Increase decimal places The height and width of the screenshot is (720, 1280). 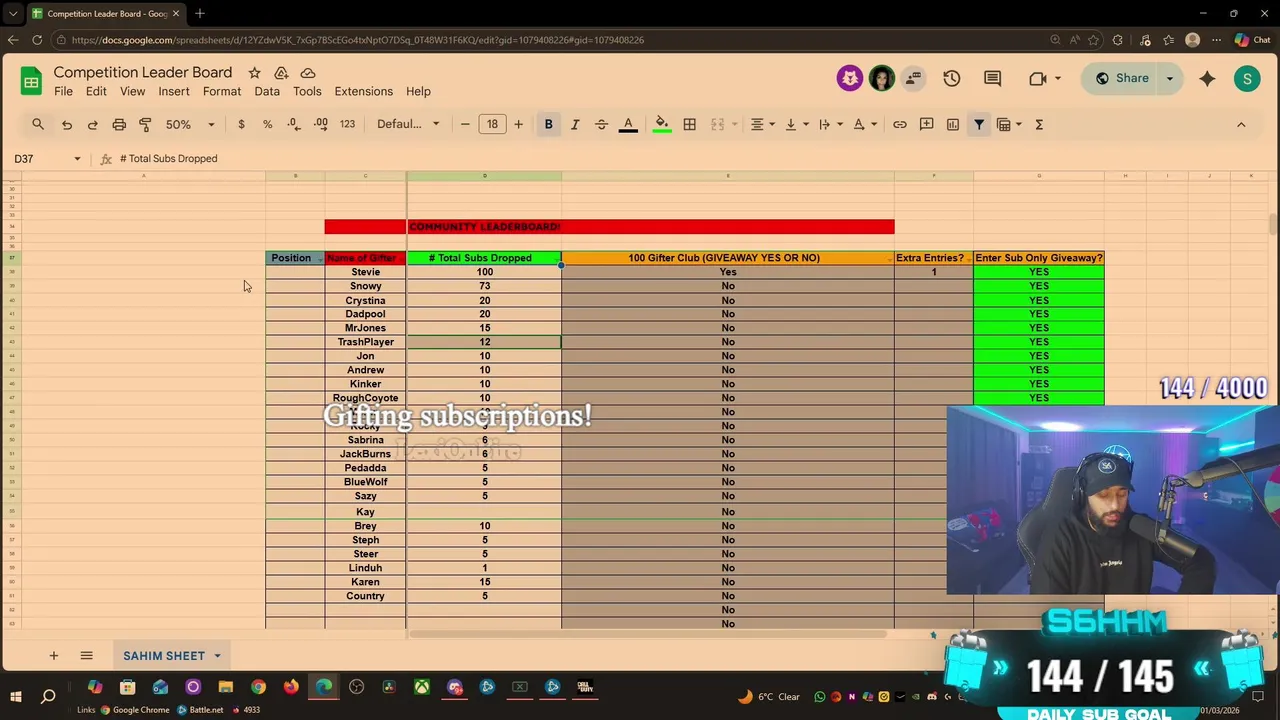coord(320,124)
